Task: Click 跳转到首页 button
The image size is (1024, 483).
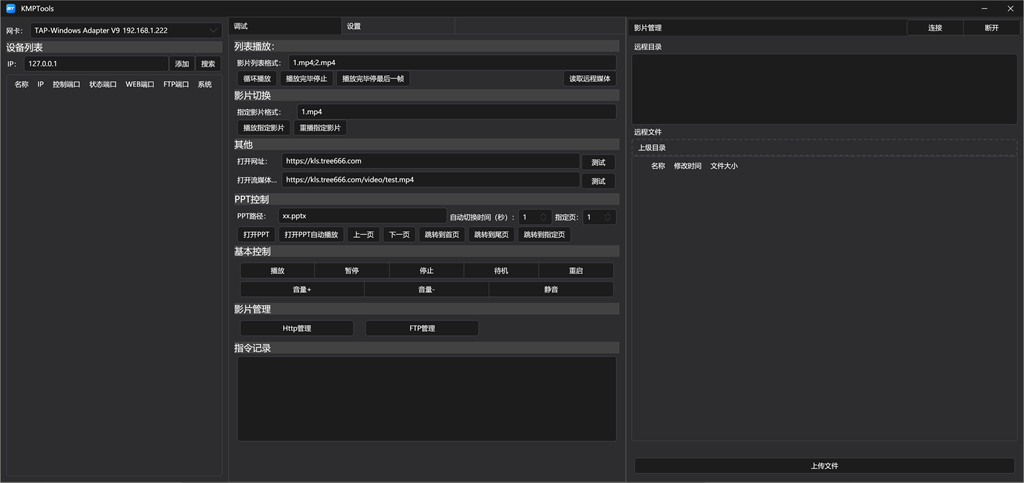Action: click(x=441, y=235)
